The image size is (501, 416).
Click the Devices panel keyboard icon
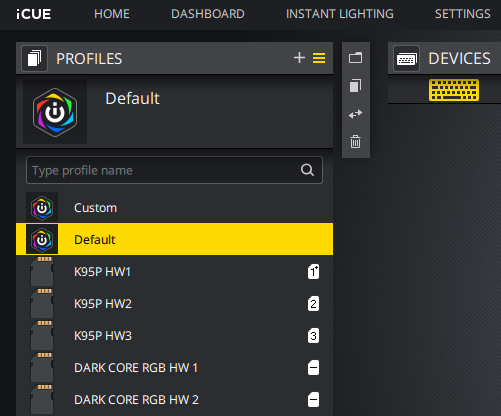(x=406, y=59)
